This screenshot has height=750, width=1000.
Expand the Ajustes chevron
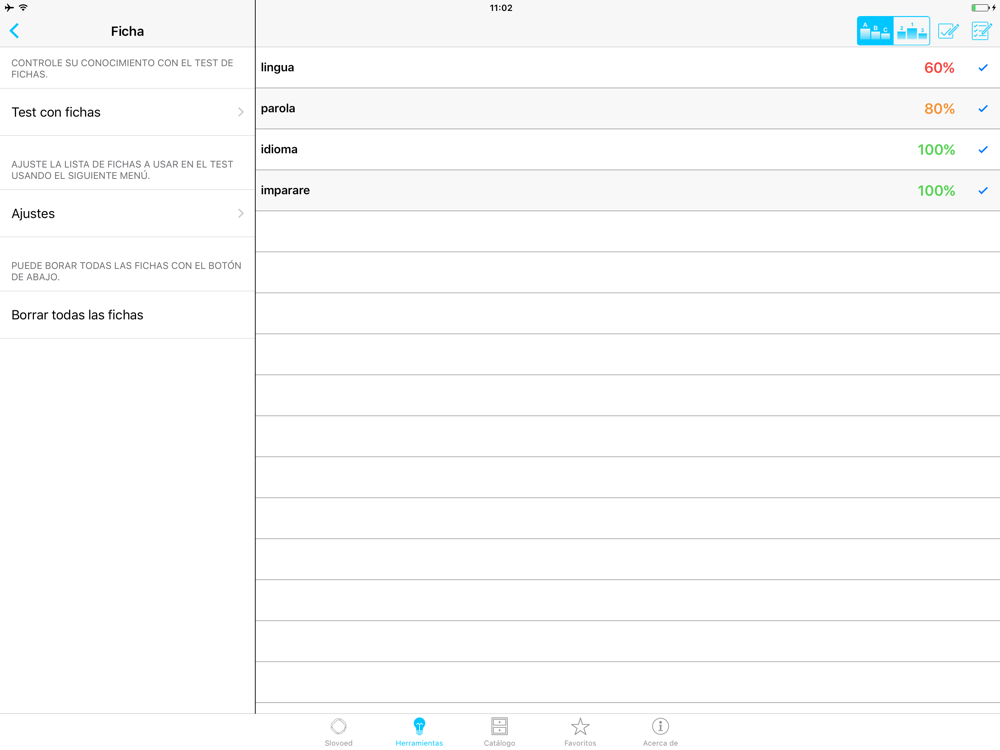[x=240, y=214]
